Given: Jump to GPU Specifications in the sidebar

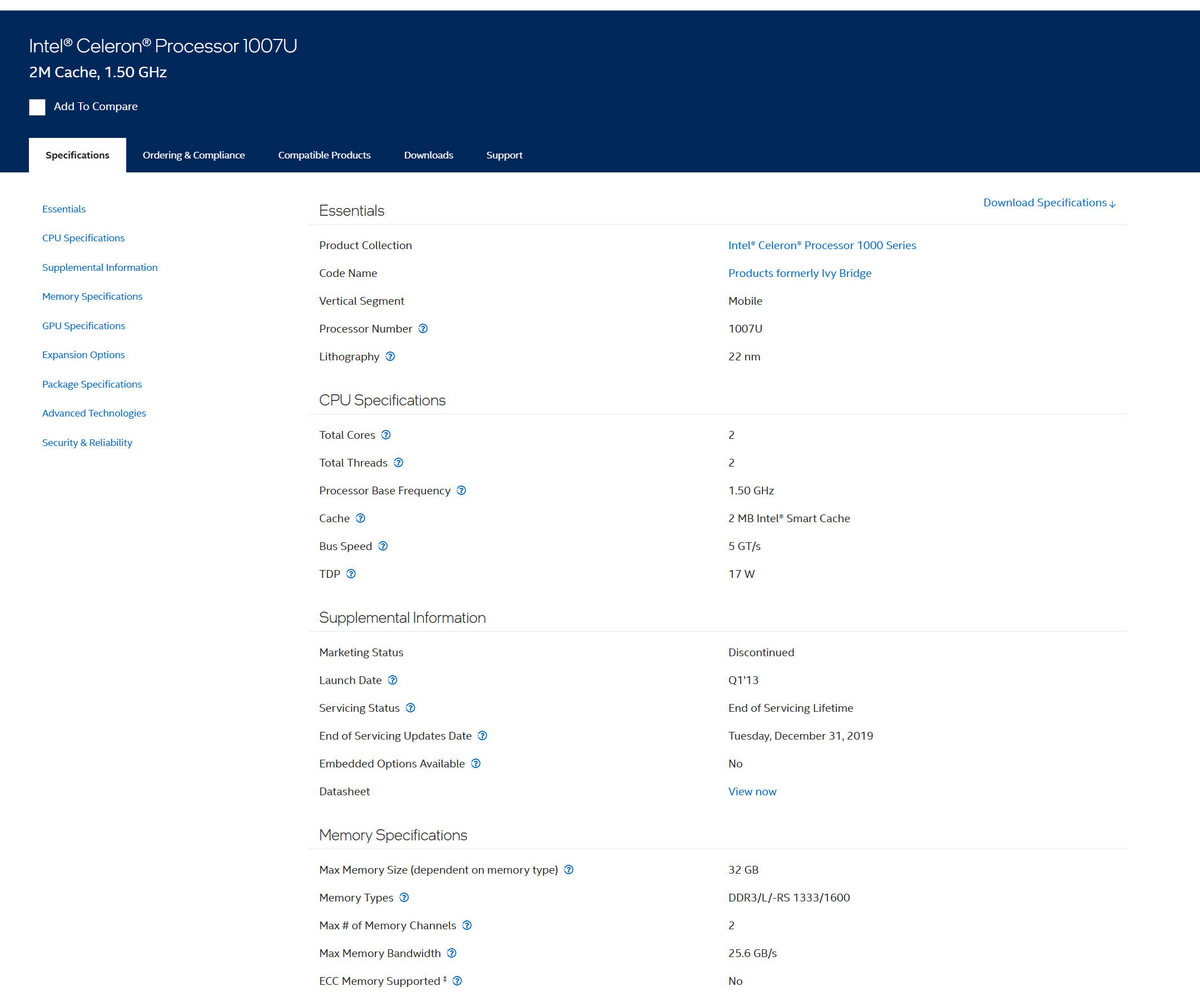Looking at the screenshot, I should (x=83, y=325).
